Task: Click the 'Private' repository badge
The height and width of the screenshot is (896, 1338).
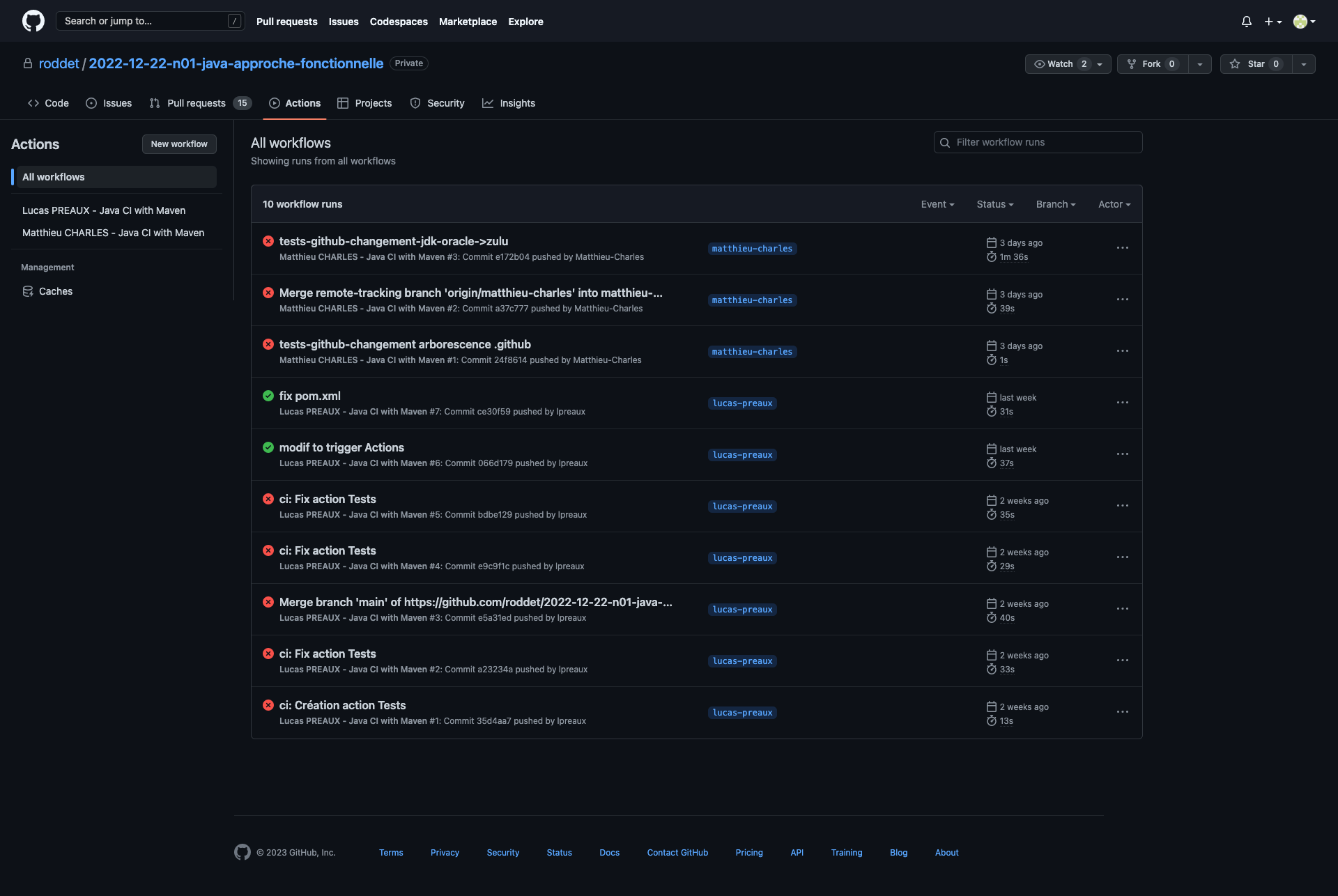Action: (x=409, y=63)
